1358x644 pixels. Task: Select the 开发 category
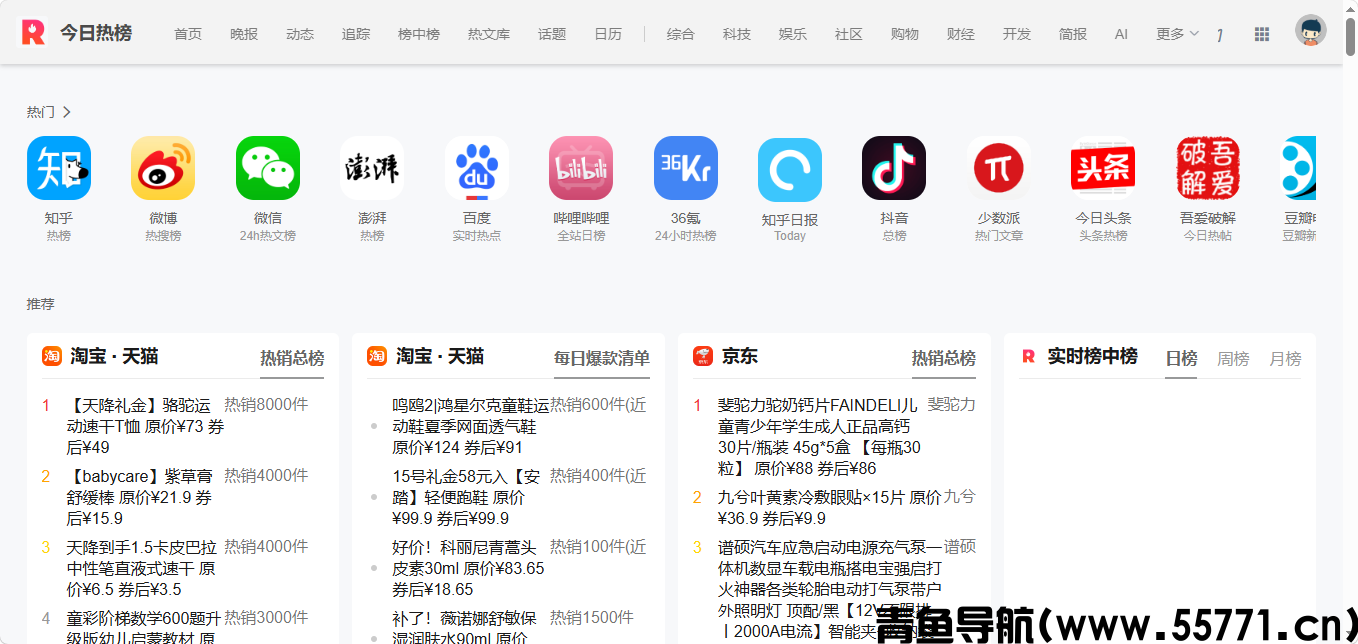click(1017, 34)
